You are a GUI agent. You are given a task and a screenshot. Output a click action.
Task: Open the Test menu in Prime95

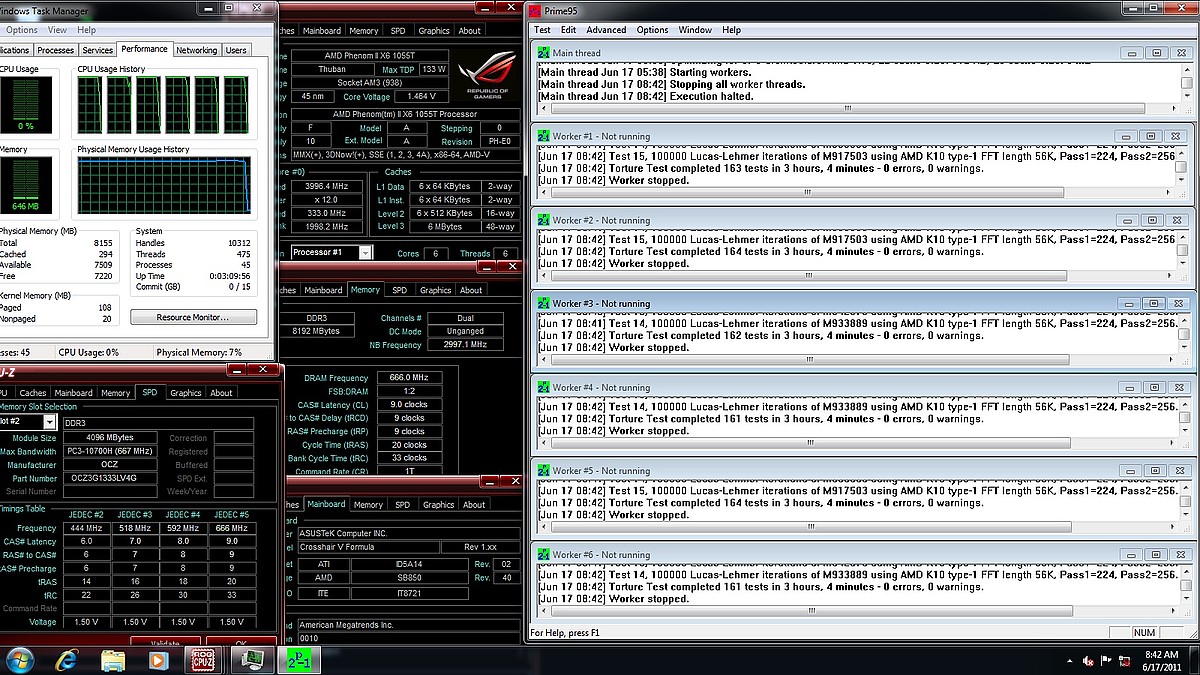point(542,30)
